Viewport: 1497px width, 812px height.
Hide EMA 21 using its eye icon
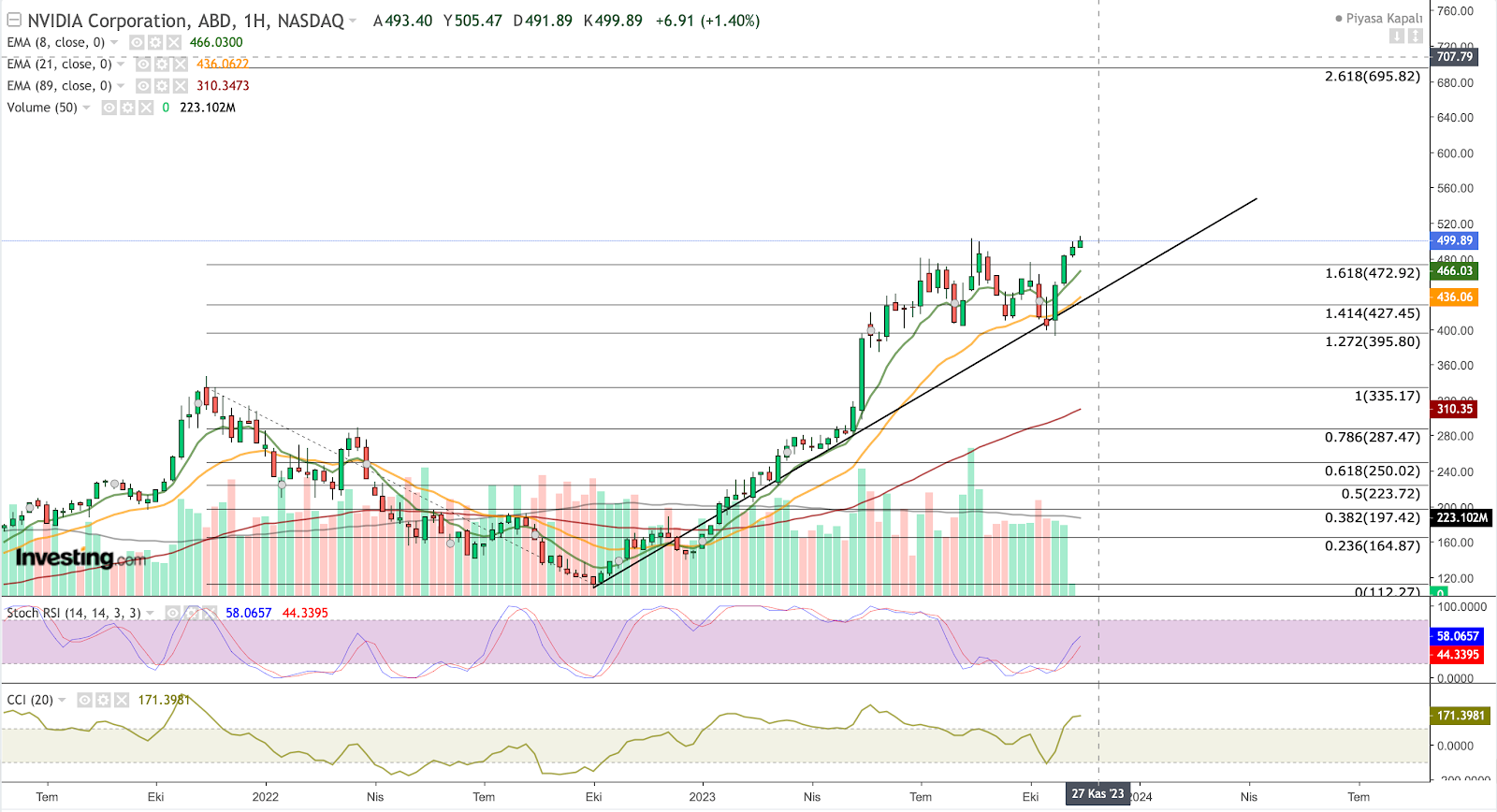(143, 64)
